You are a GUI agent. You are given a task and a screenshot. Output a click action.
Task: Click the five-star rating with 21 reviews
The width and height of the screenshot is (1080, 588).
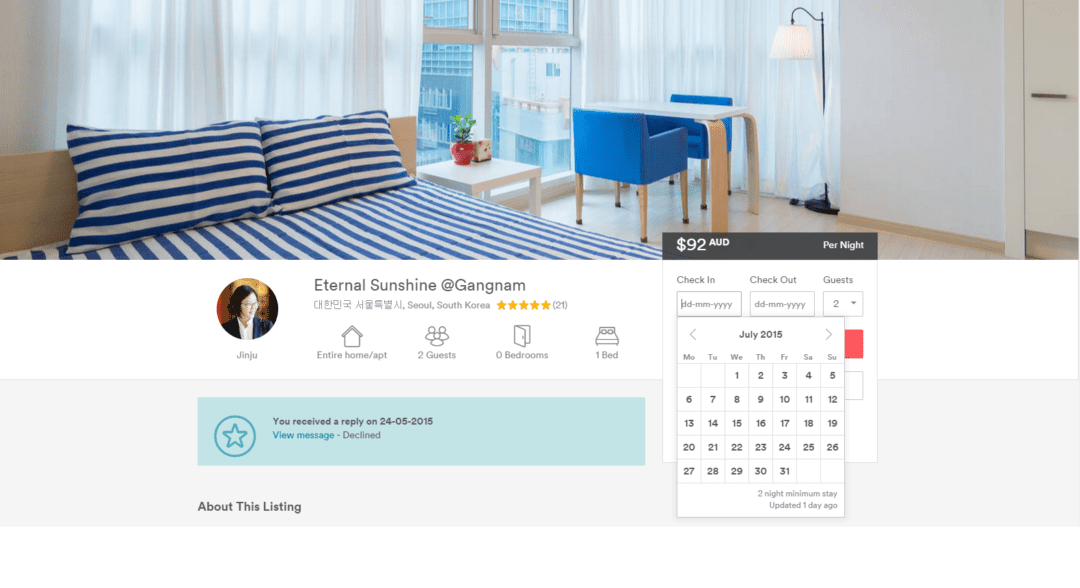point(531,305)
